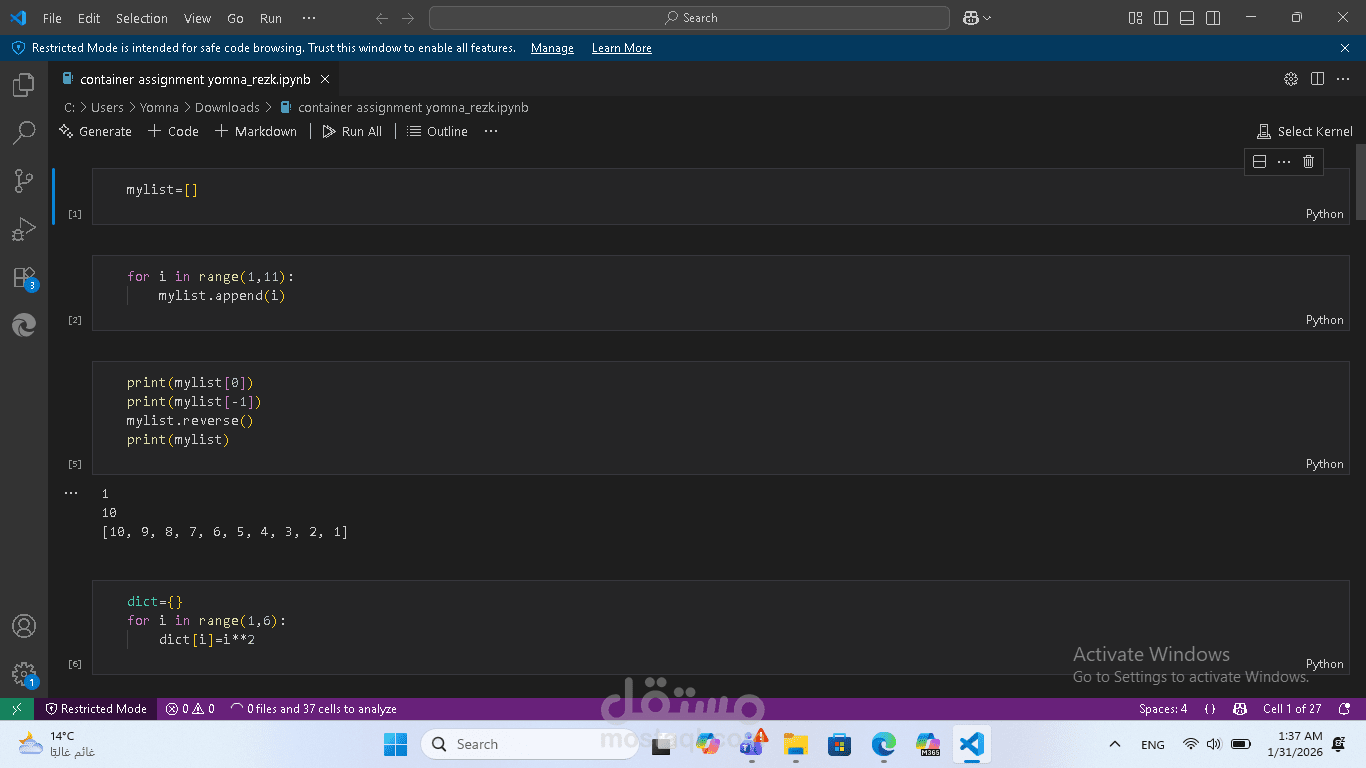This screenshot has height=768, width=1366.
Task: Click the vertical scrollbar thumb of notebook
Action: [x=1360, y=182]
